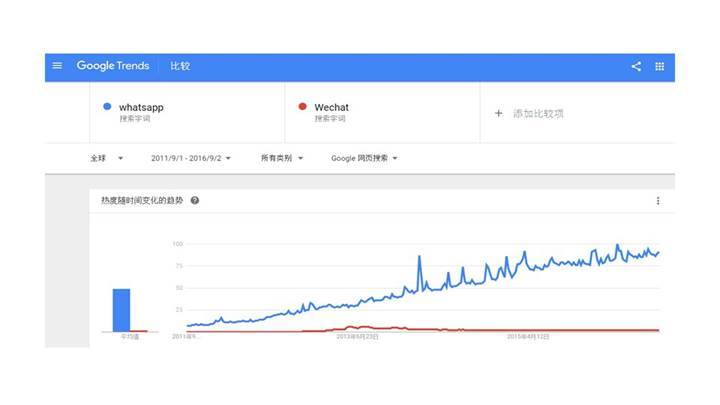Click the 热度随时间变化的趋势 chart title
Screen dimensions: 720x405
(142, 200)
